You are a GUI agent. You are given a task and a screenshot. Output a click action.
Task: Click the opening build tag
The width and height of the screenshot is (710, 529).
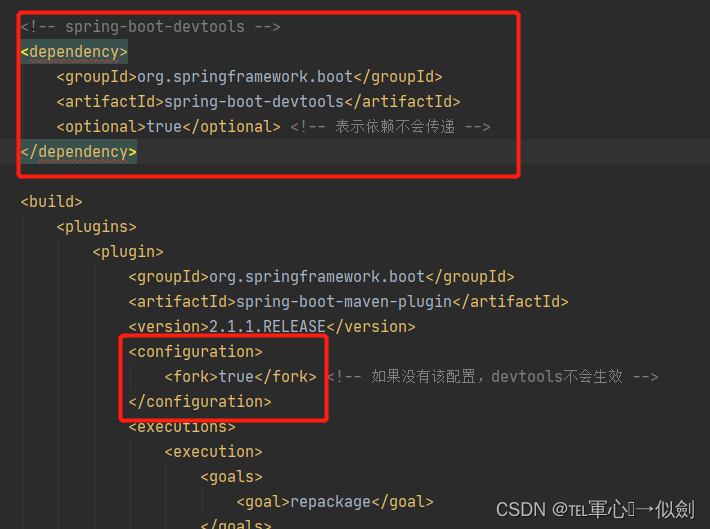coord(52,202)
